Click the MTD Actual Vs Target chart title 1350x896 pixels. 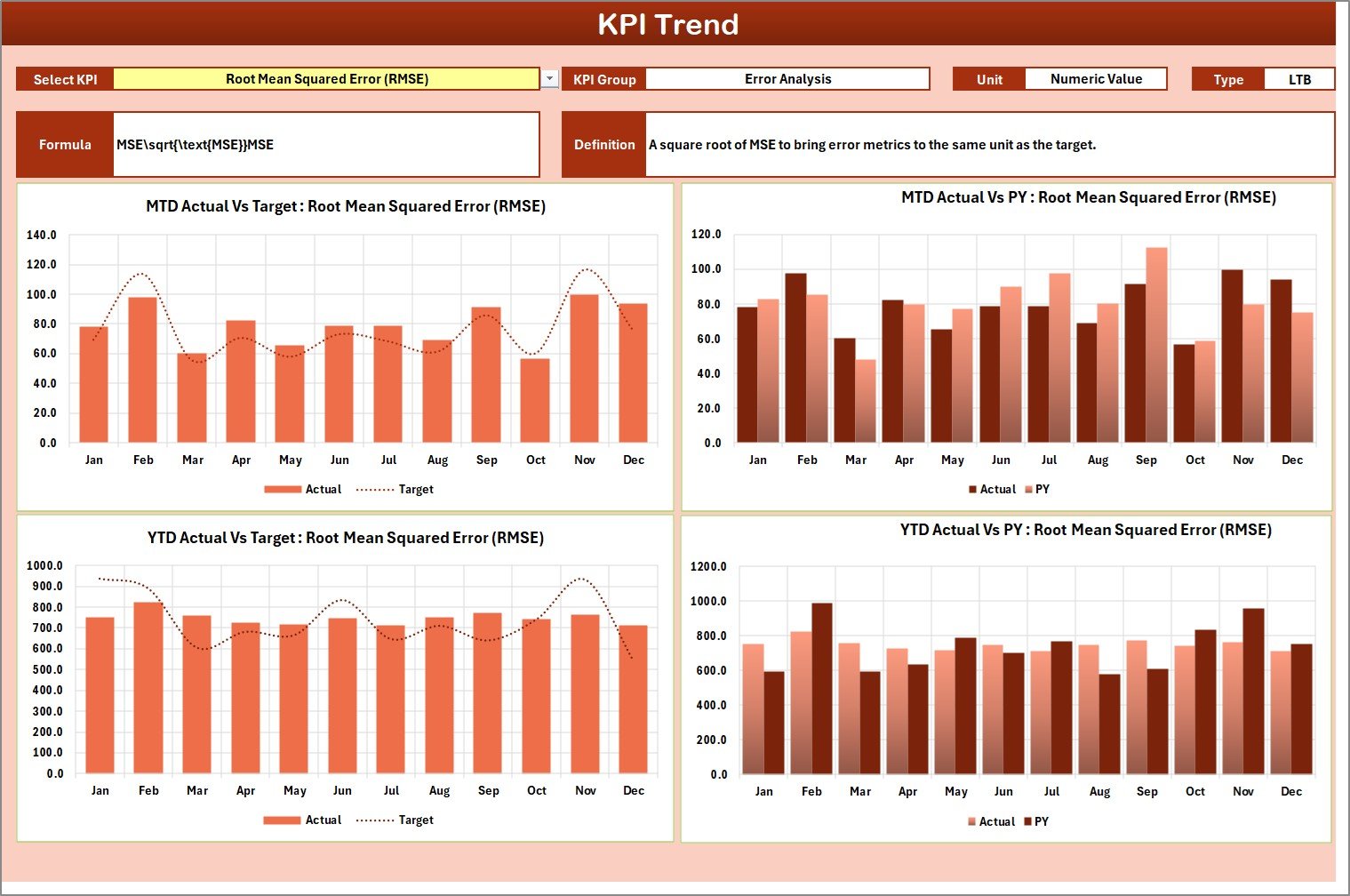(x=345, y=205)
